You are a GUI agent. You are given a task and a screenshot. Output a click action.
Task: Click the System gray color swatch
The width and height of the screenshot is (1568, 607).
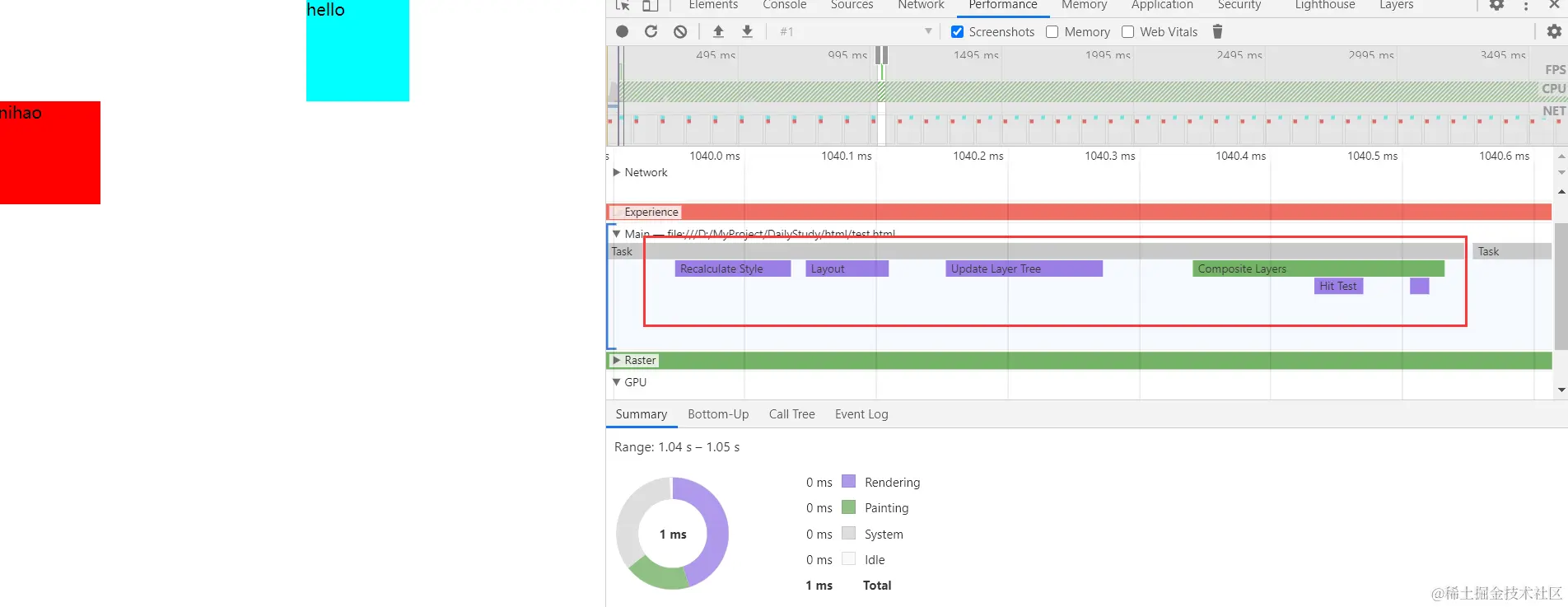tap(849, 533)
